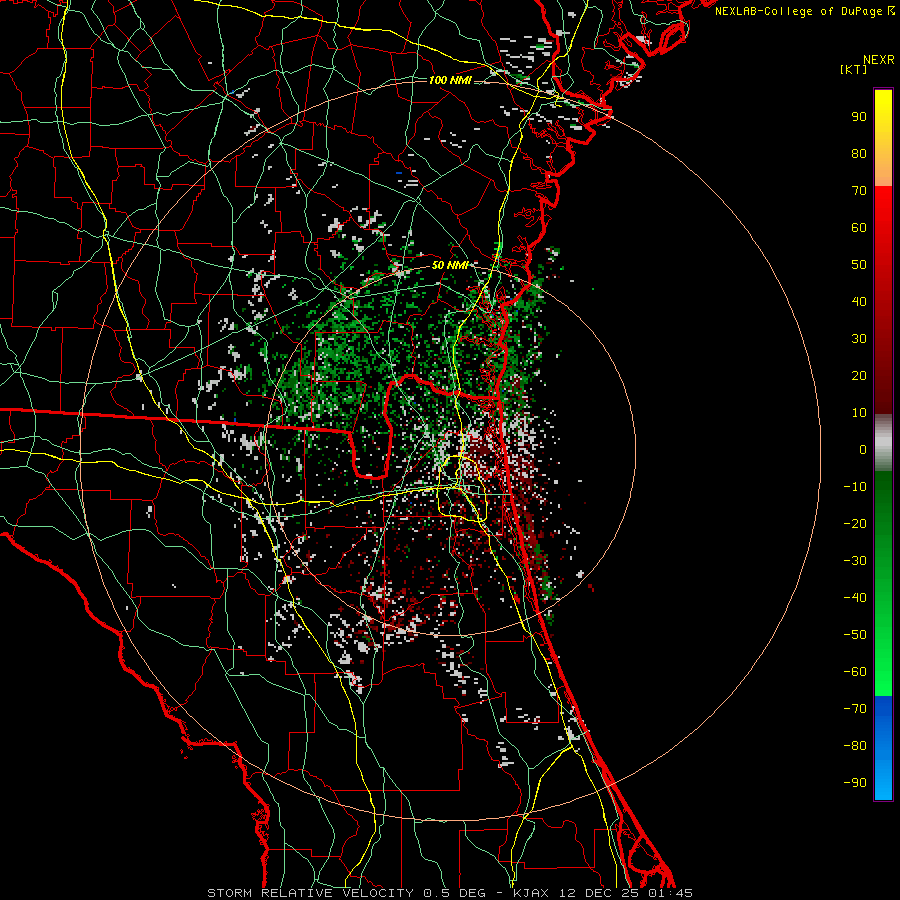The height and width of the screenshot is (900, 900).
Task: Click the -30 knot scale label
Action: [855, 561]
